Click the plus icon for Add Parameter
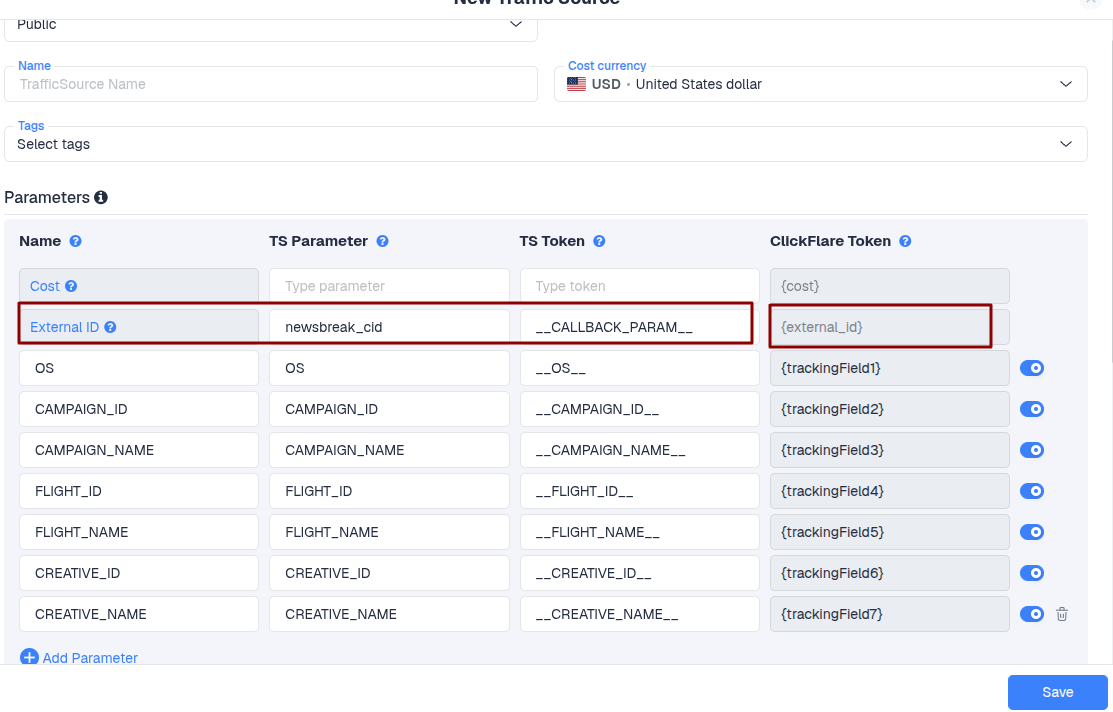1113x712 pixels. click(29, 657)
